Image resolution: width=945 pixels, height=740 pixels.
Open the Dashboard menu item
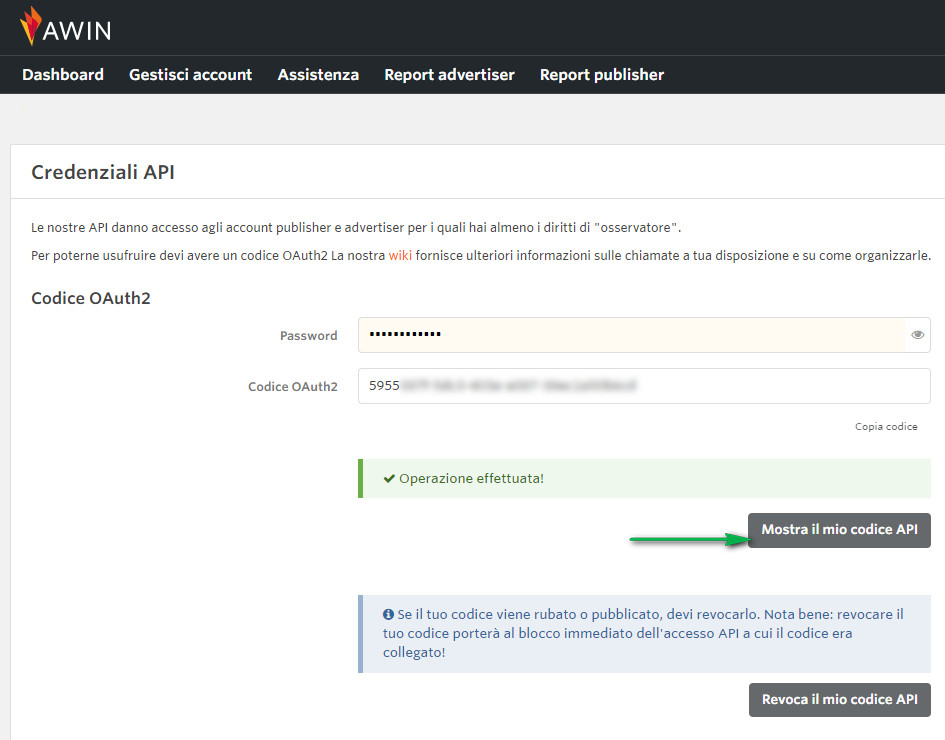pos(63,74)
